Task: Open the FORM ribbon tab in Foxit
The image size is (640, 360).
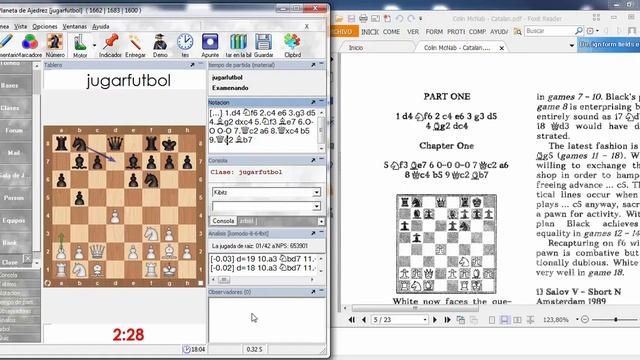Action: (x=434, y=31)
